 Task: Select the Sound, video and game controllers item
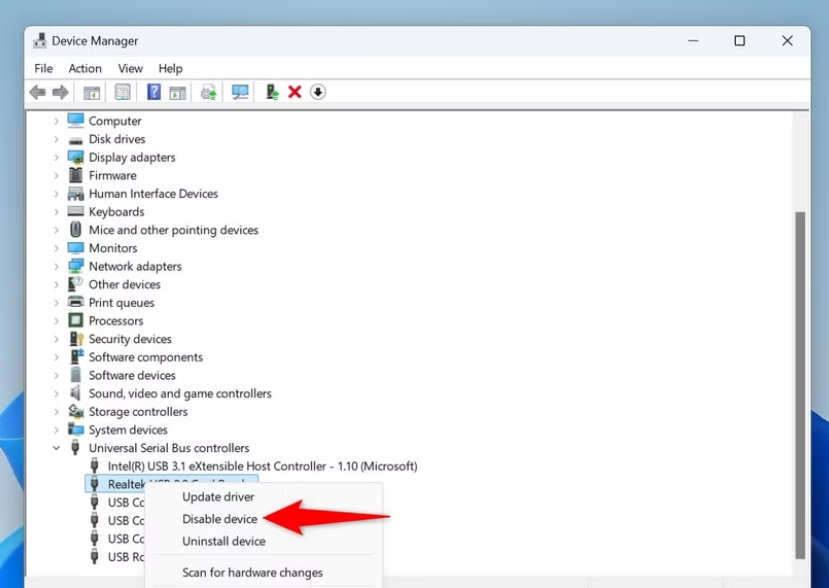coord(180,393)
